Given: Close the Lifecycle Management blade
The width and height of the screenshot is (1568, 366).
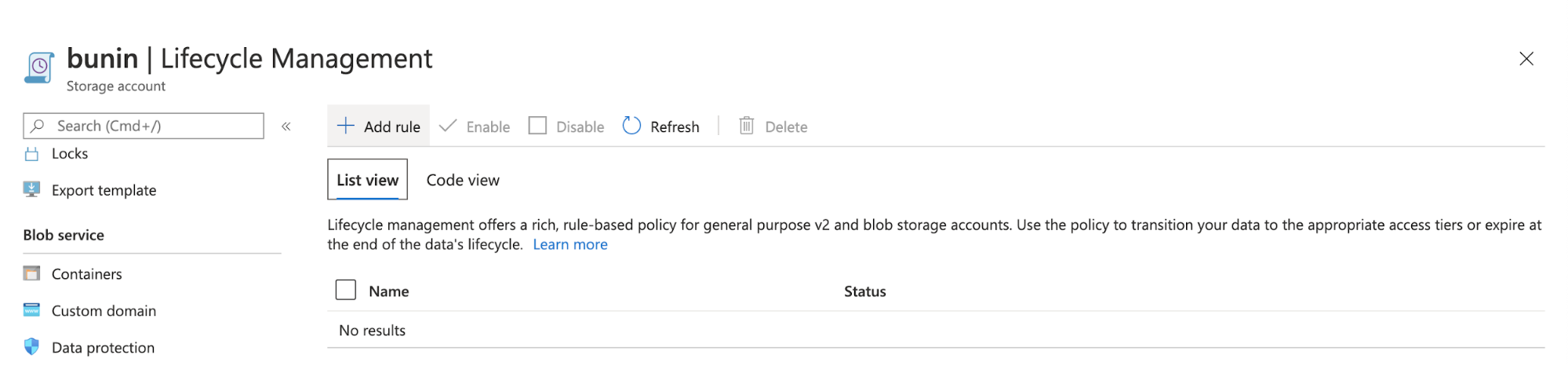Looking at the screenshot, I should point(1526,59).
